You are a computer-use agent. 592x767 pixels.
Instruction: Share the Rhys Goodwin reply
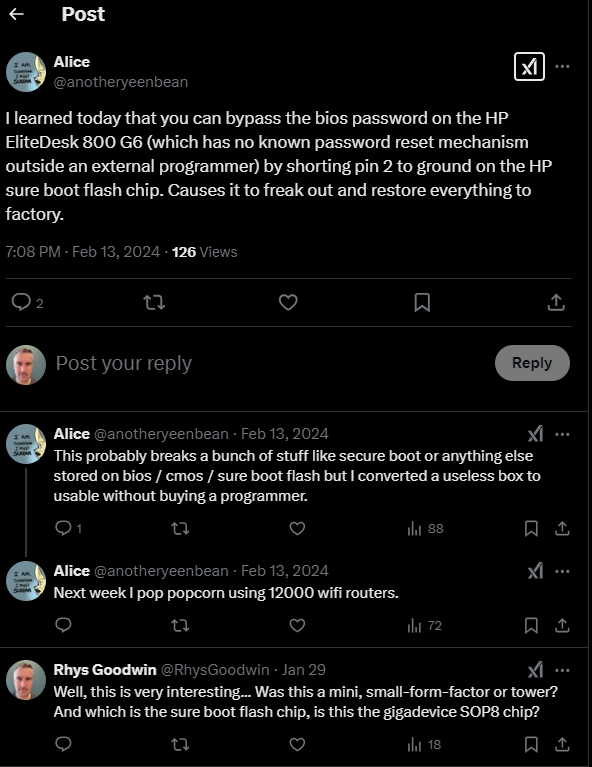point(562,744)
